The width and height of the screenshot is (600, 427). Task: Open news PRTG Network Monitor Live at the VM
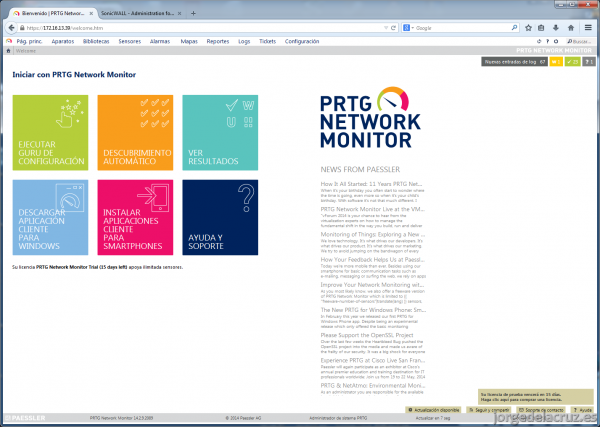click(x=373, y=209)
